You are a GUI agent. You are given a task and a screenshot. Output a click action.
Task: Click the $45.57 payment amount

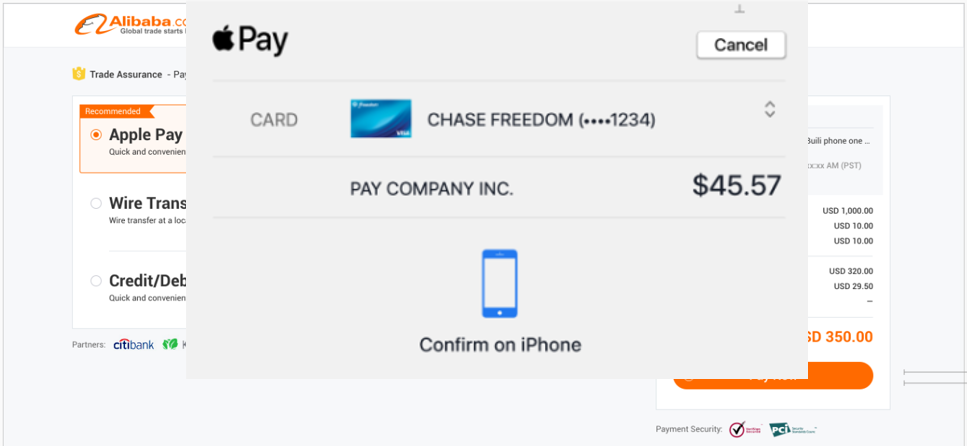click(736, 186)
